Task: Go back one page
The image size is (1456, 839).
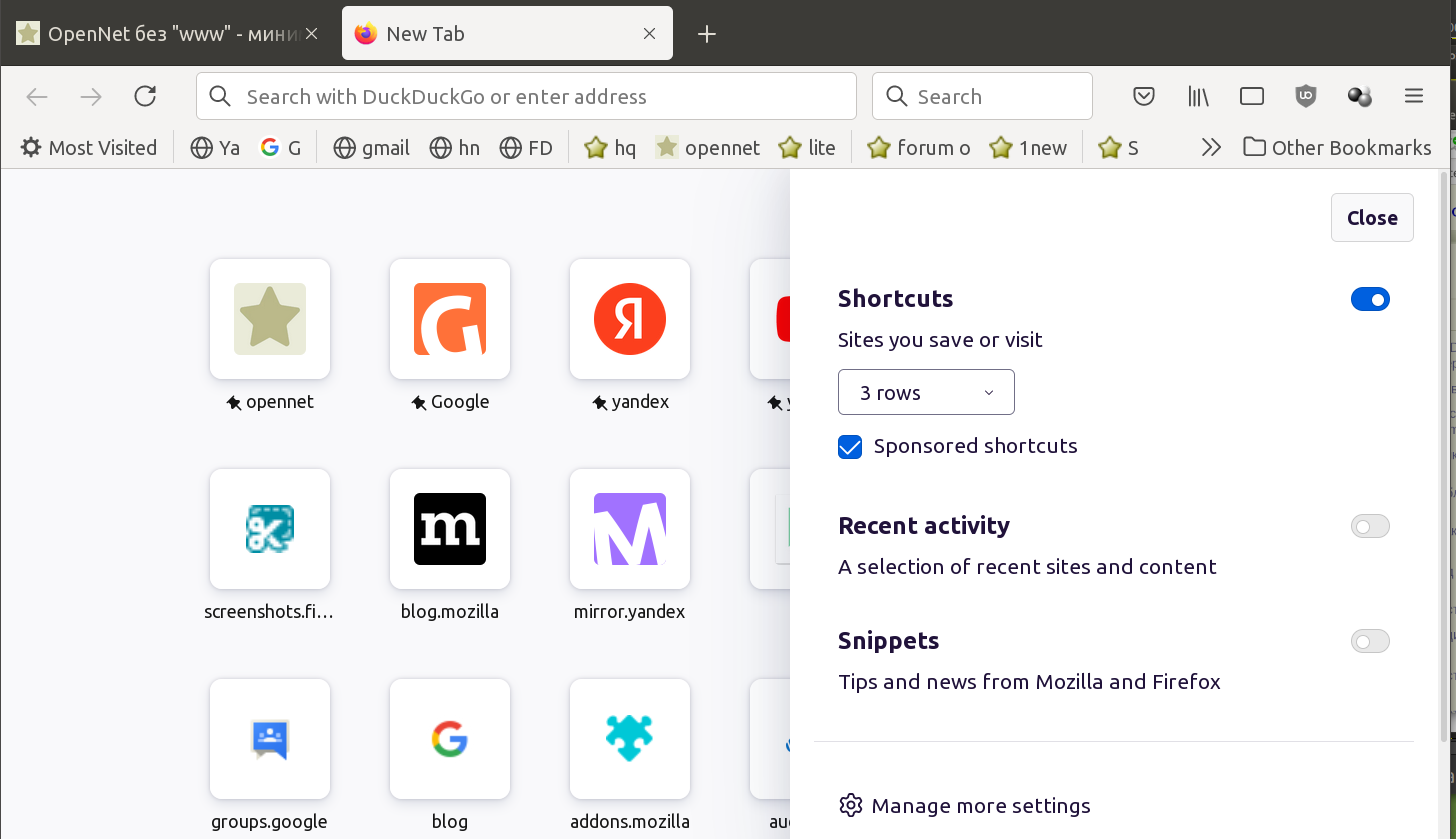Action: (37, 96)
